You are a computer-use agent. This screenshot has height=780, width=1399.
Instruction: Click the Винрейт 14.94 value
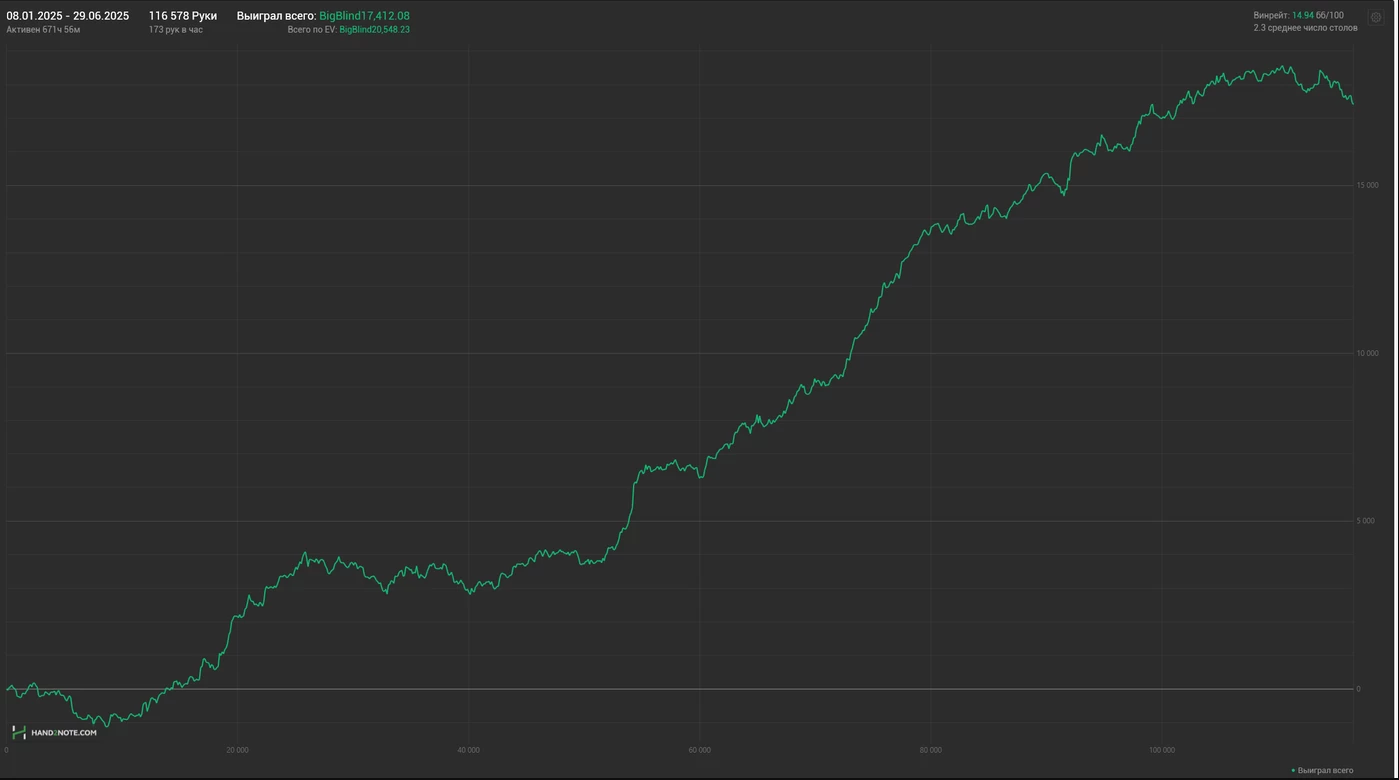(1302, 15)
